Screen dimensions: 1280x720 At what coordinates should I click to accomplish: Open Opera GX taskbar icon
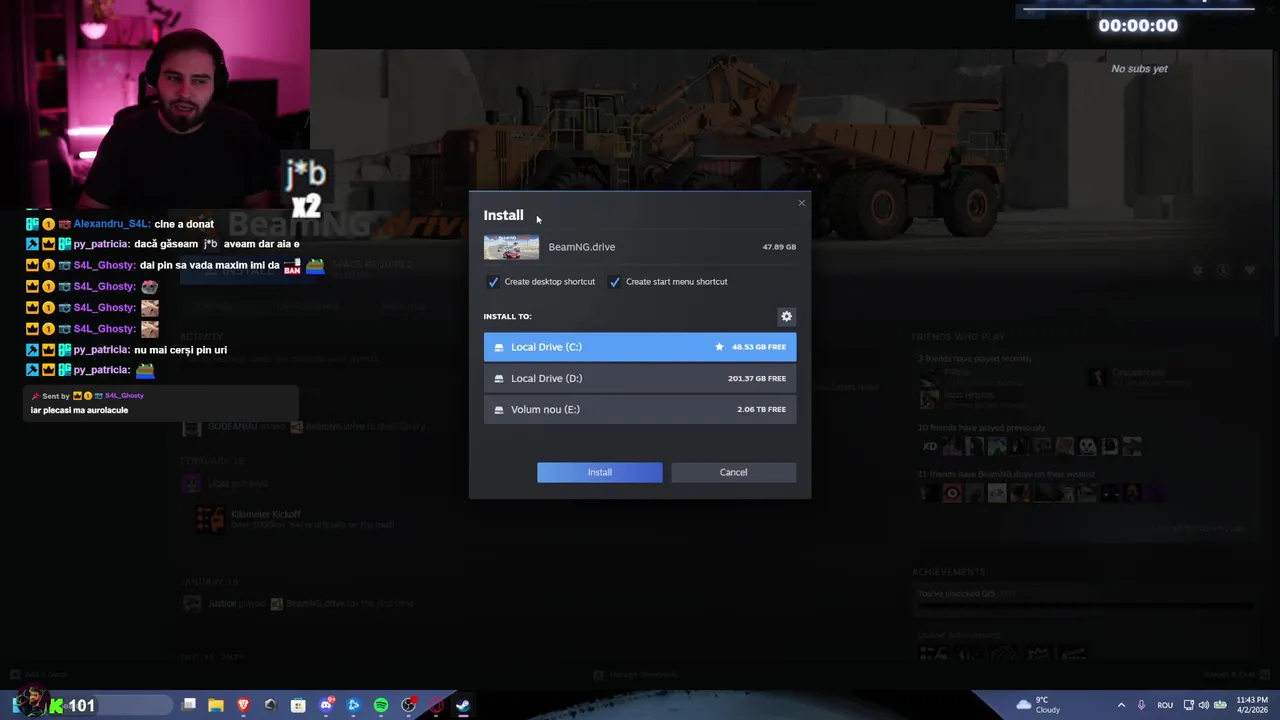pos(436,705)
